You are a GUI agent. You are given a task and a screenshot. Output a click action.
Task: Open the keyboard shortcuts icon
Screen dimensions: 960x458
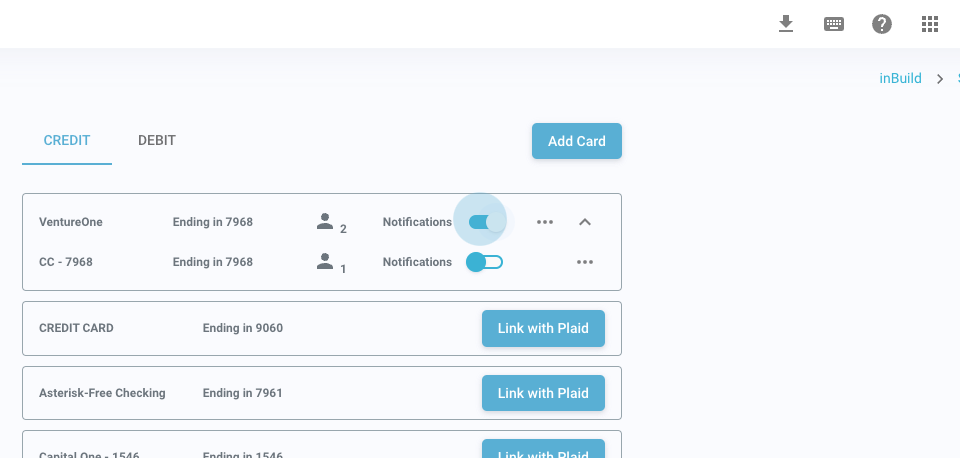tap(834, 24)
